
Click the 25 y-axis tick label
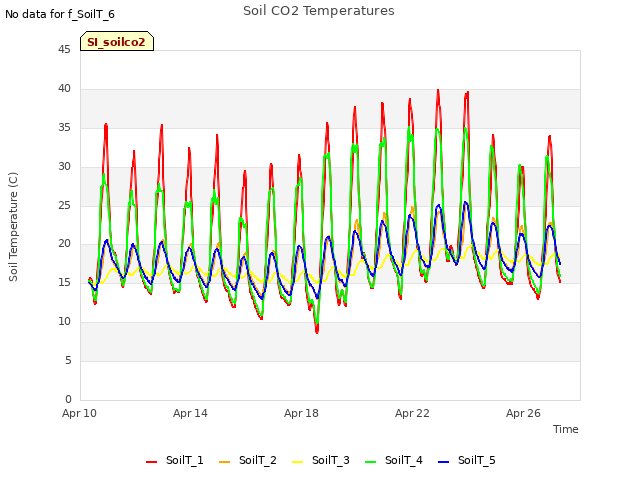[64, 205]
